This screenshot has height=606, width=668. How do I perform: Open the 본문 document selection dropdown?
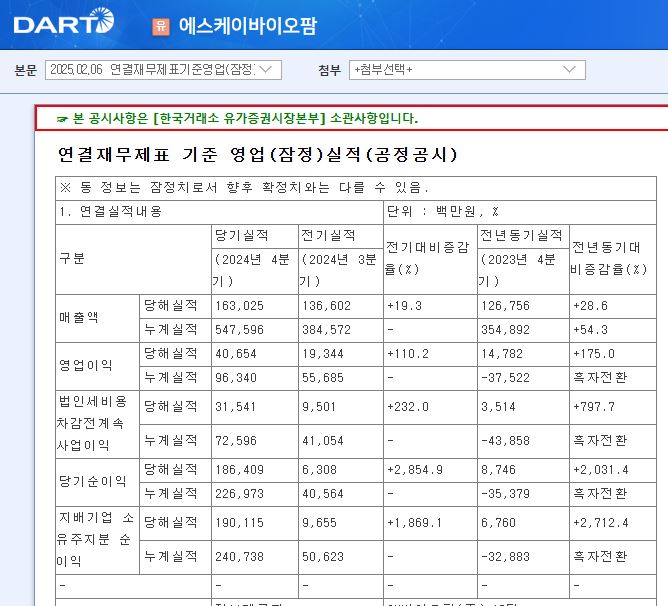[163, 70]
